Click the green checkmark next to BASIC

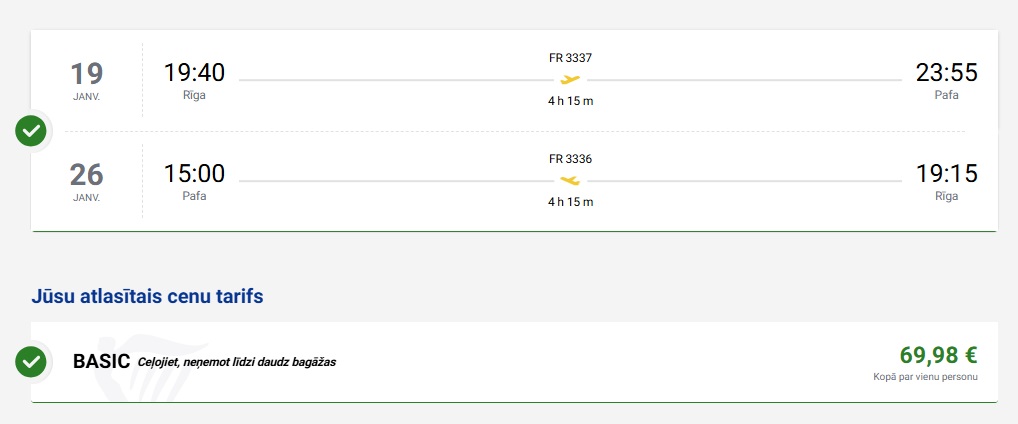32,361
